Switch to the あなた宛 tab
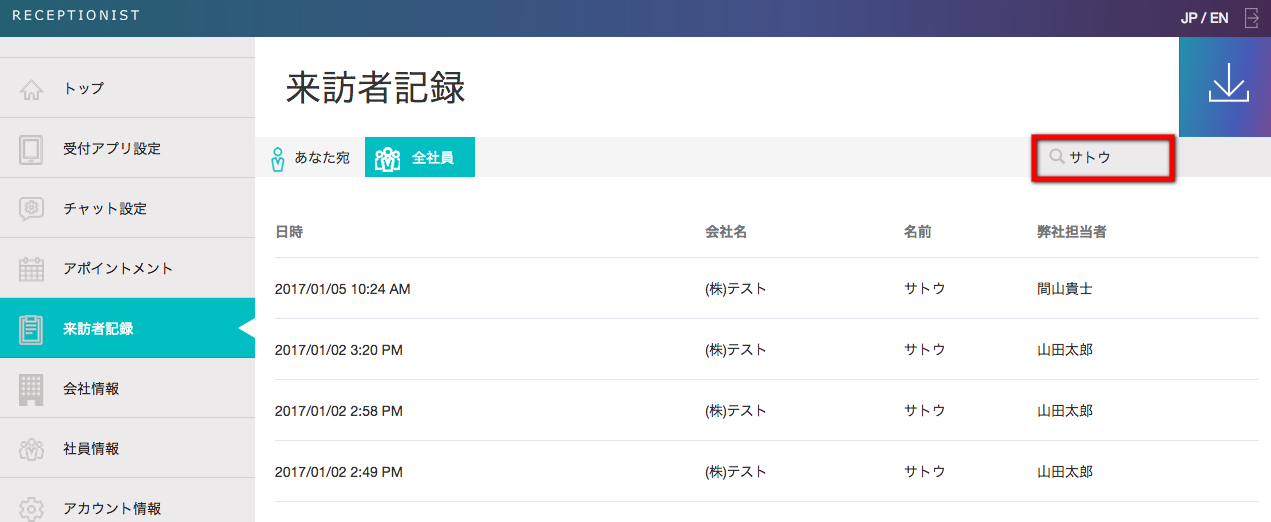This screenshot has height=522, width=1271. pos(310,158)
